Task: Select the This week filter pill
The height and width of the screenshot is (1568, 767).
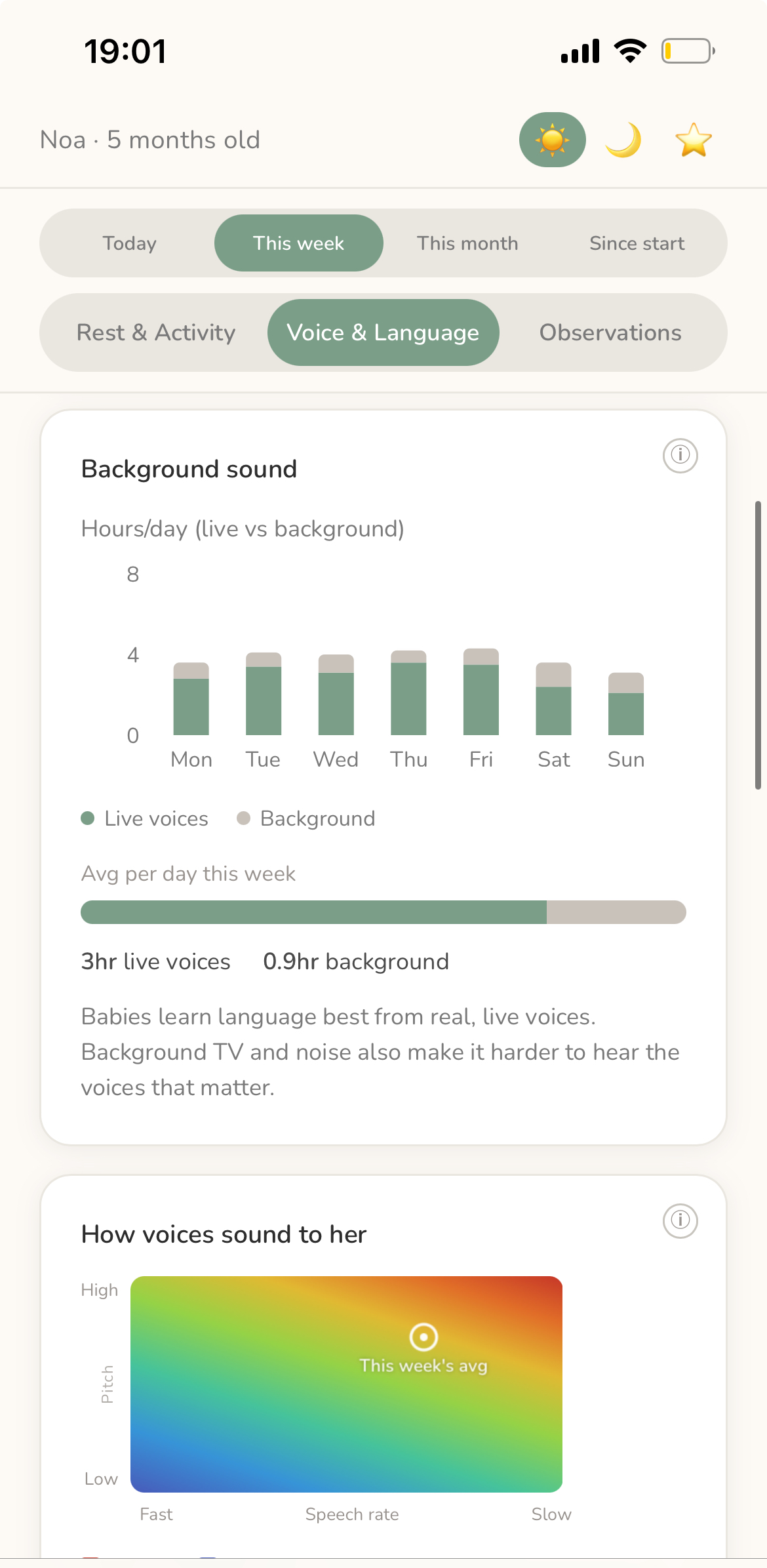Action: click(298, 243)
